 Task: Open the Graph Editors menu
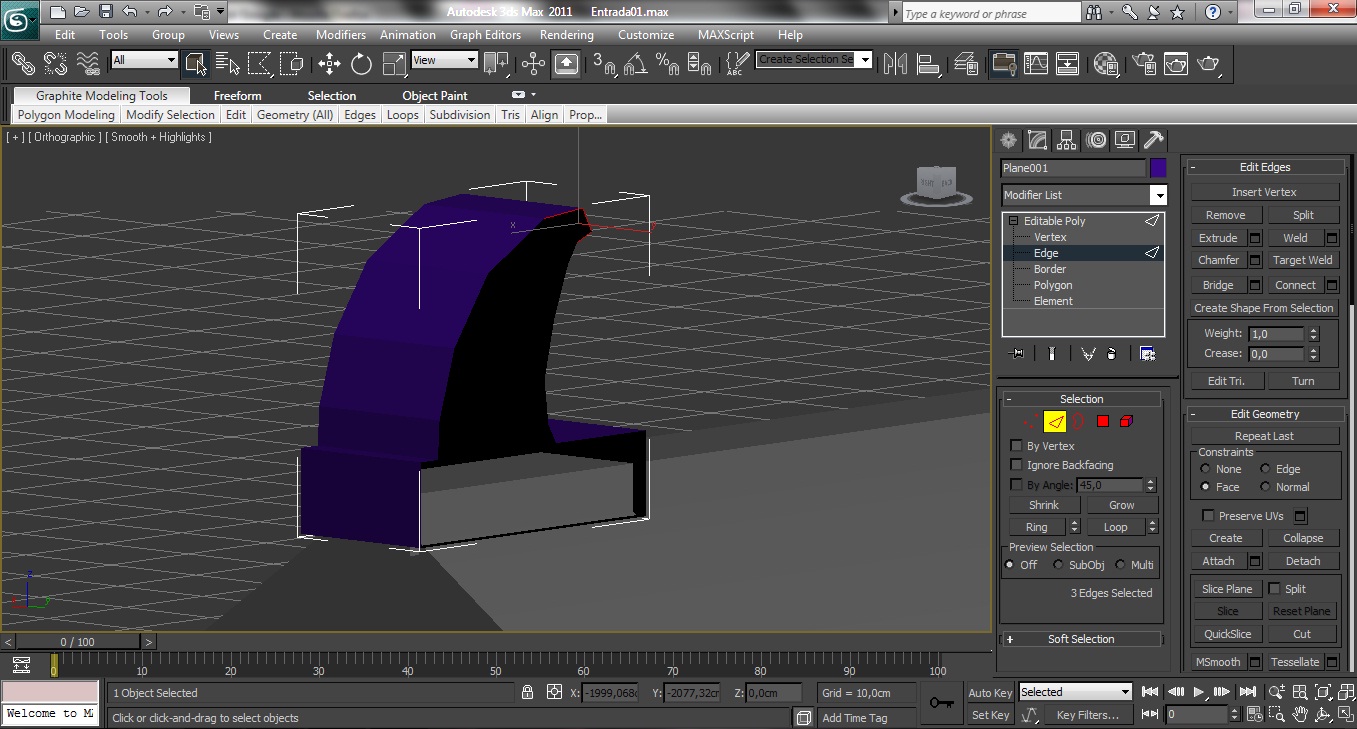485,34
